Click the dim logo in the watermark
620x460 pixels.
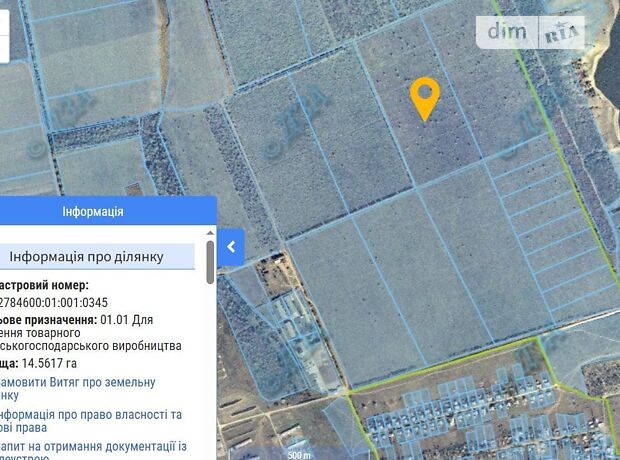click(x=507, y=32)
